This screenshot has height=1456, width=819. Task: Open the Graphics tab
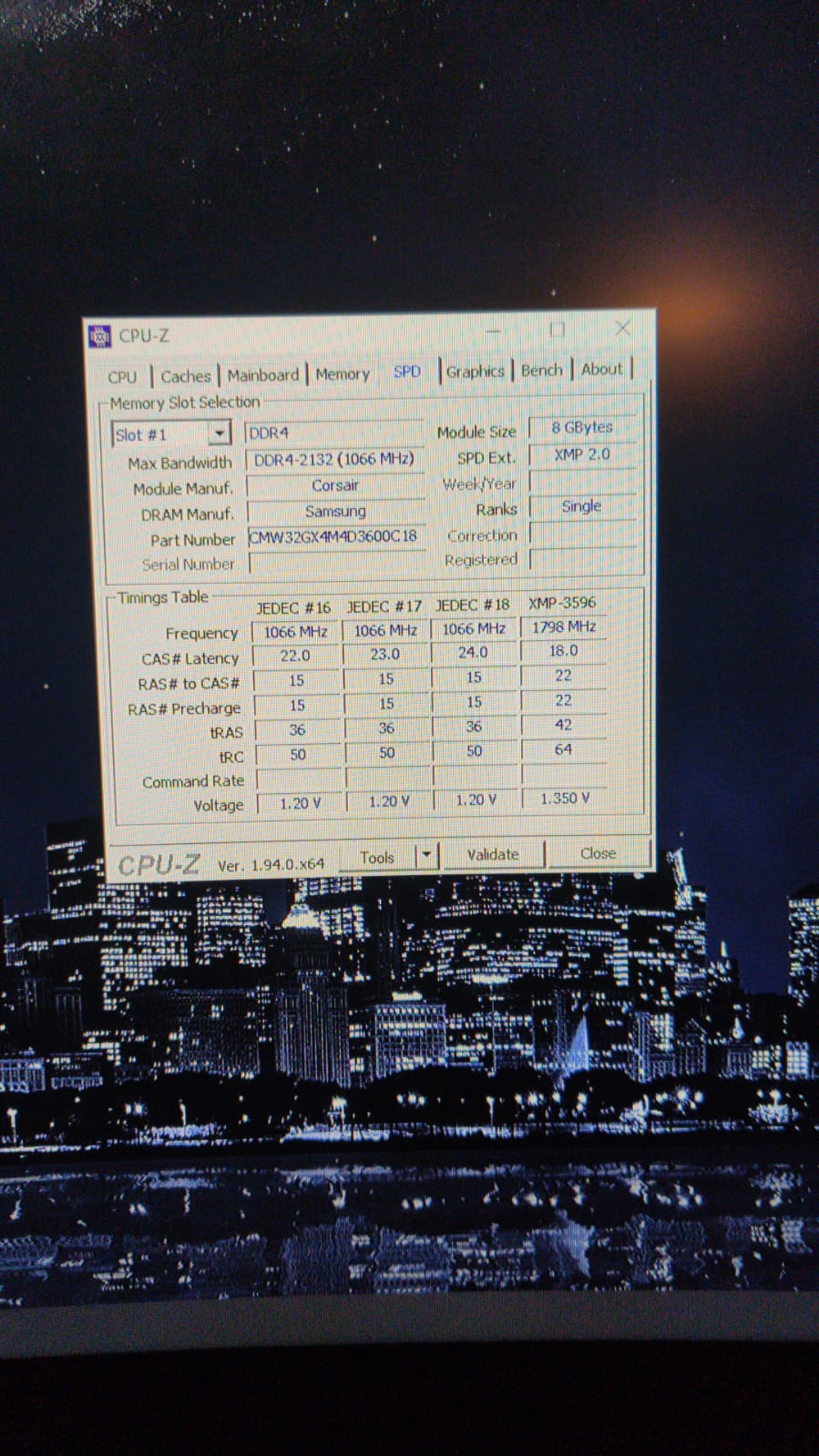[475, 372]
